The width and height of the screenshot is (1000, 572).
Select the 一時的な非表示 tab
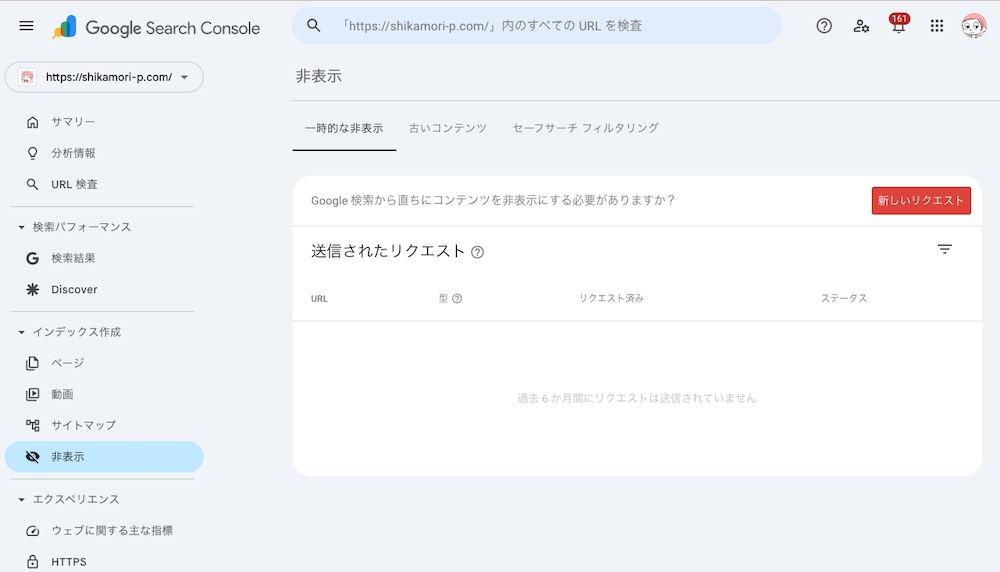pos(343,128)
